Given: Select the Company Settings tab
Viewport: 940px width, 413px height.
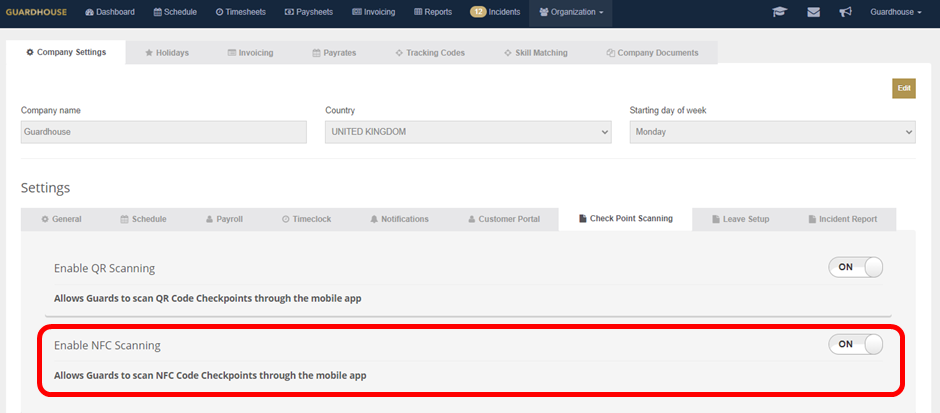Looking at the screenshot, I should (66, 52).
